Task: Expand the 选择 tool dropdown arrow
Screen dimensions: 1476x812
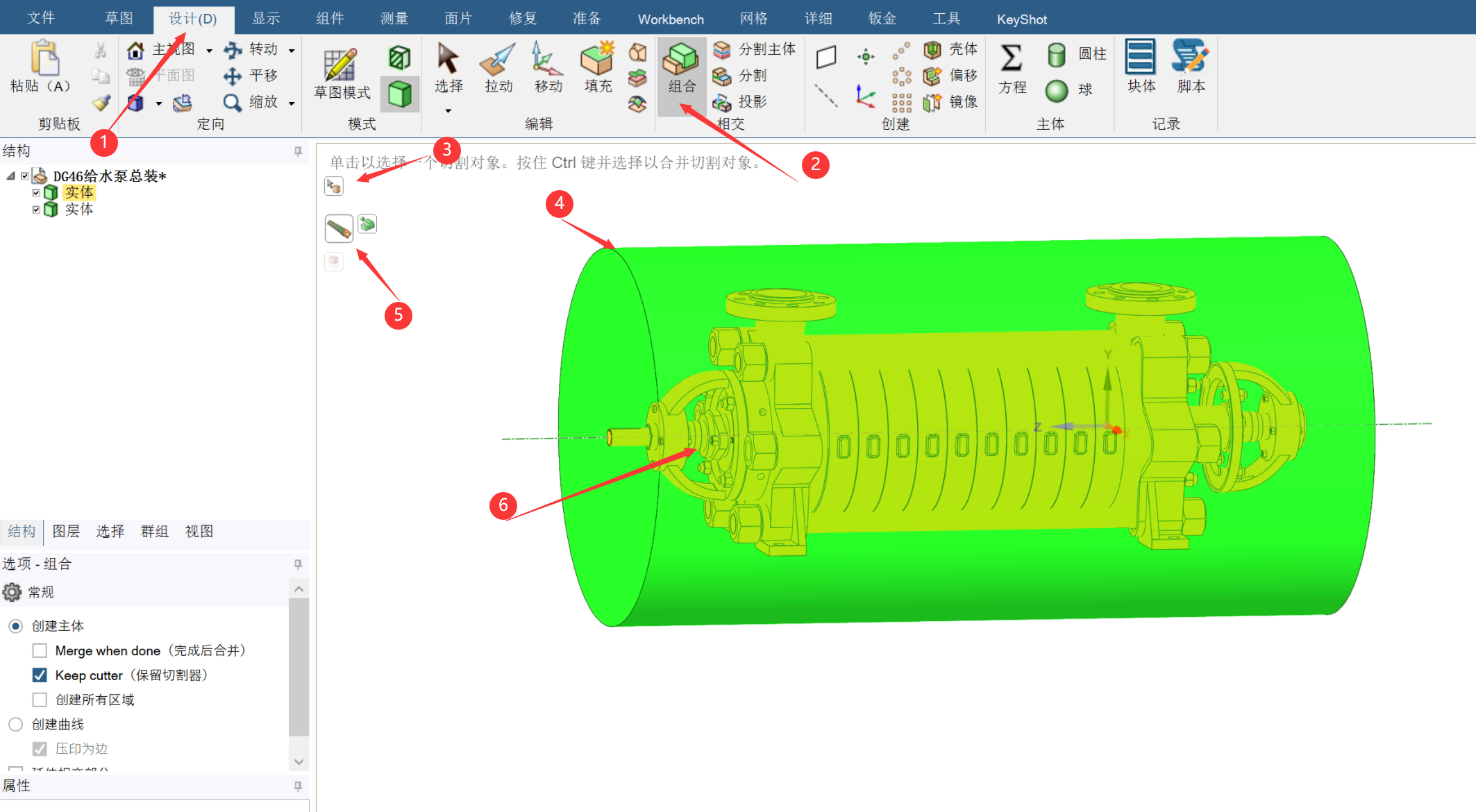Action: pos(448,111)
